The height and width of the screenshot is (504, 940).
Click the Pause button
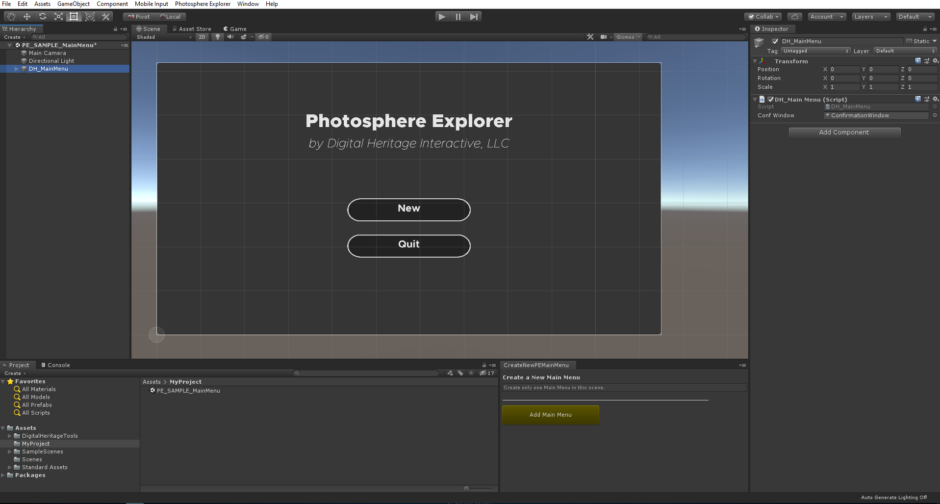coord(458,17)
